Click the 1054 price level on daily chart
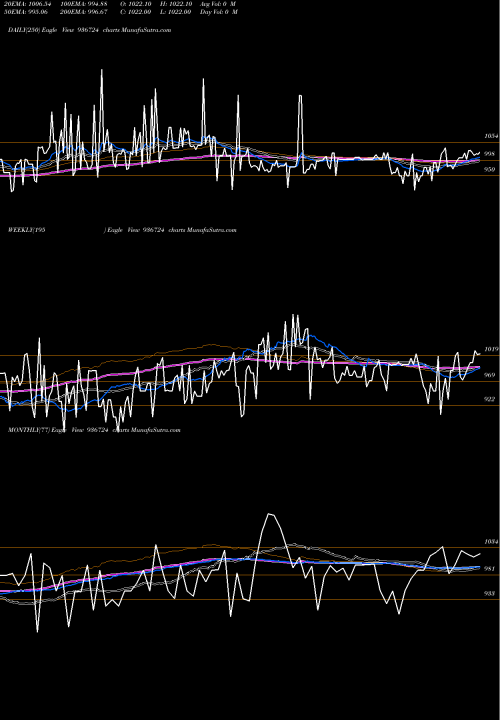 coord(491,136)
